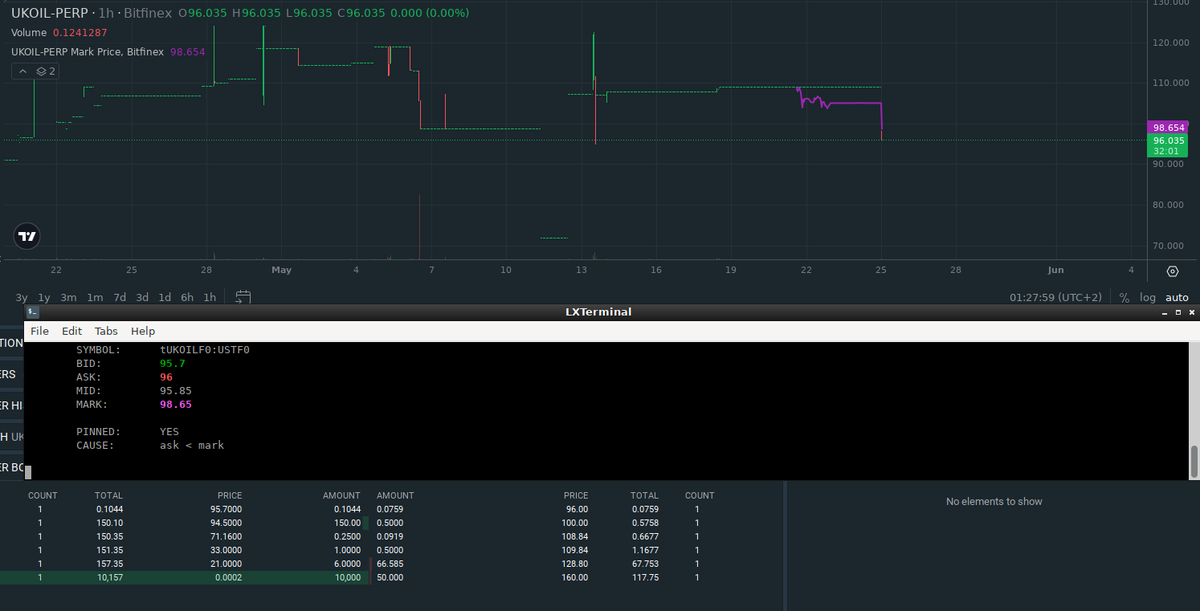Viewport: 1200px width, 611px height.
Task: Select ask price 100.00 in order book
Action: coord(575,523)
